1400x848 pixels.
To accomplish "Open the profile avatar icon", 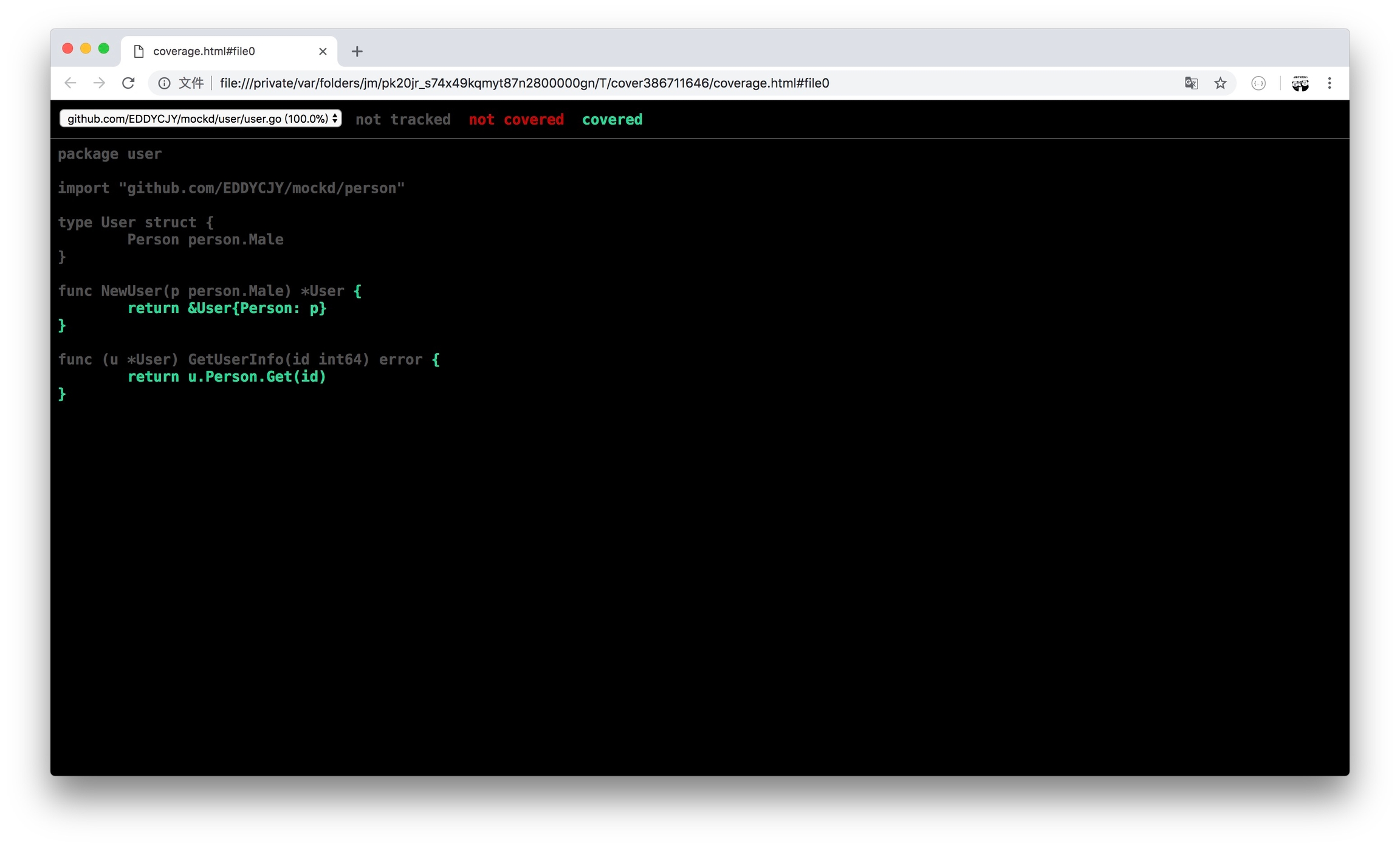I will coord(1300,83).
